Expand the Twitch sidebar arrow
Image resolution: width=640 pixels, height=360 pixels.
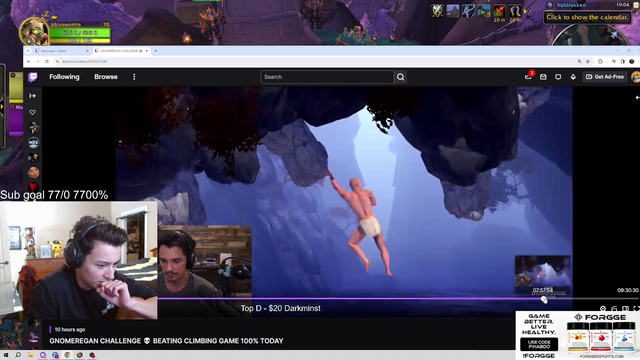[x=33, y=96]
